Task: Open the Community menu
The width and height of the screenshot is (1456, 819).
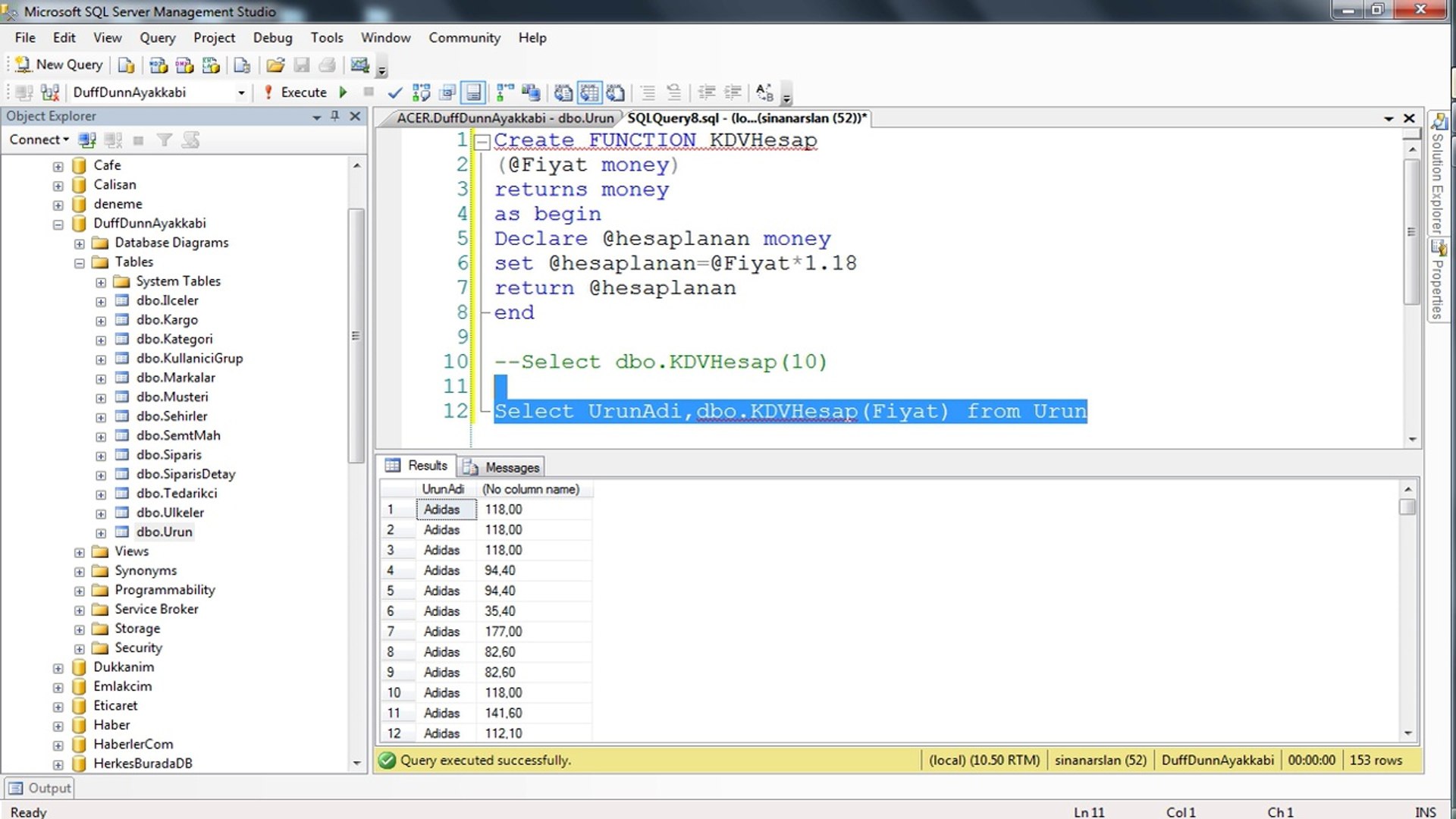Action: (x=464, y=38)
